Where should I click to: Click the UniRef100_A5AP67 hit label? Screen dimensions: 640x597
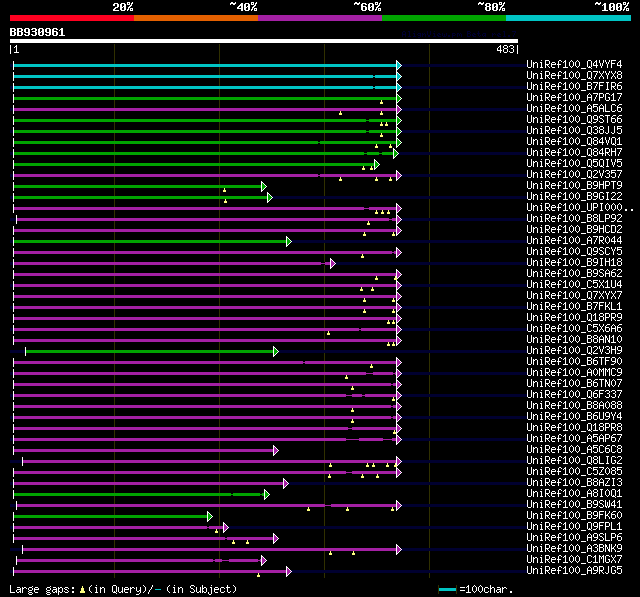pos(574,439)
